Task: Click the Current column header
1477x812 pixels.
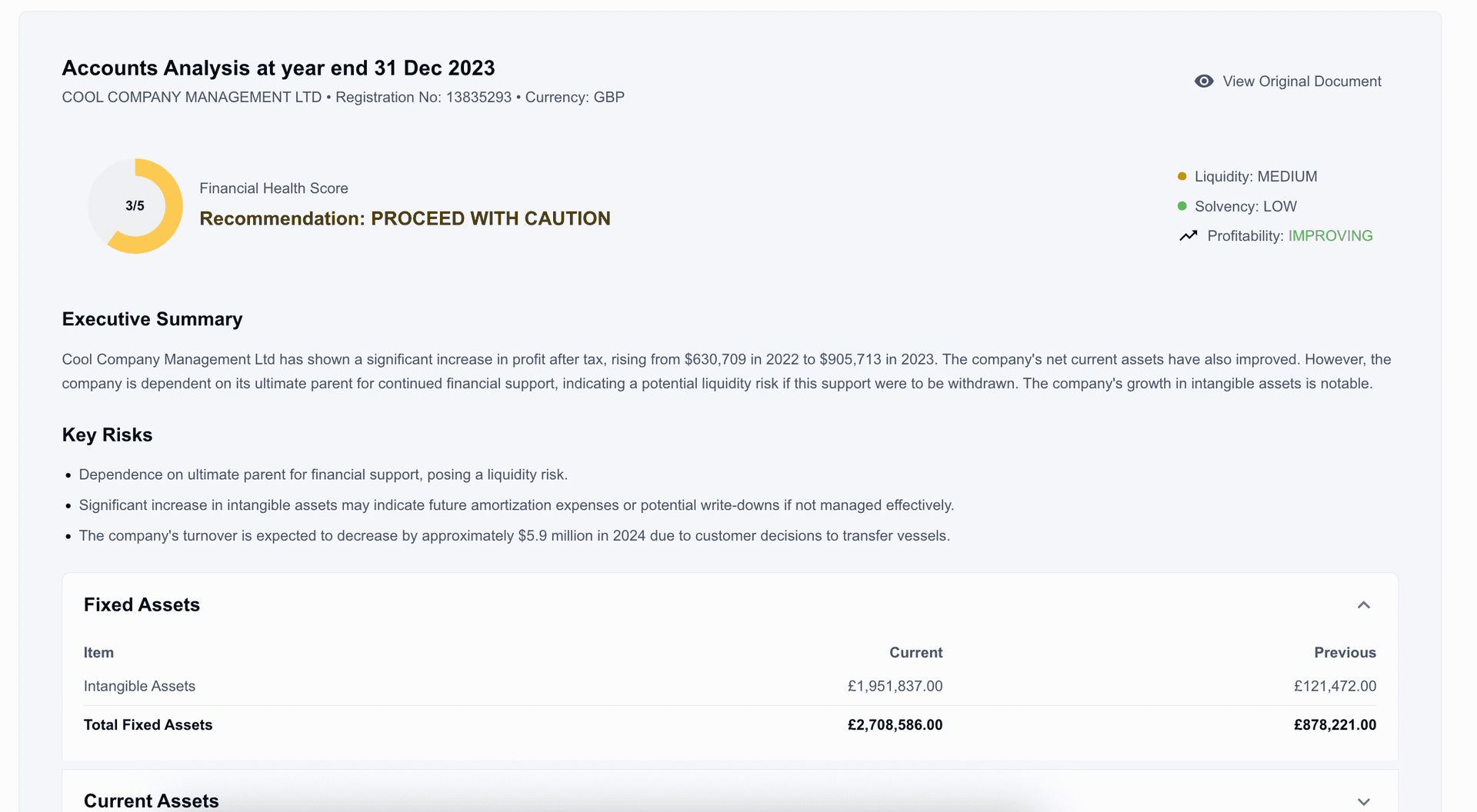Action: (x=915, y=653)
